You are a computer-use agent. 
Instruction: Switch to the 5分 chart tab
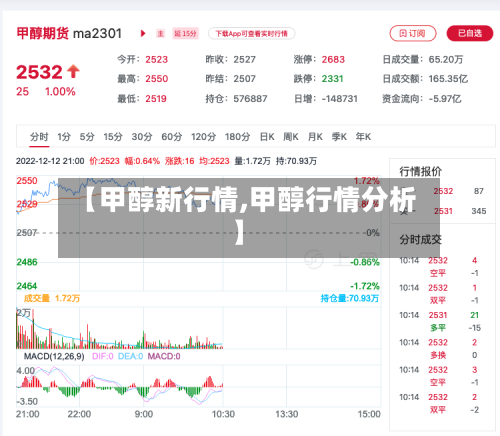[x=87, y=137]
